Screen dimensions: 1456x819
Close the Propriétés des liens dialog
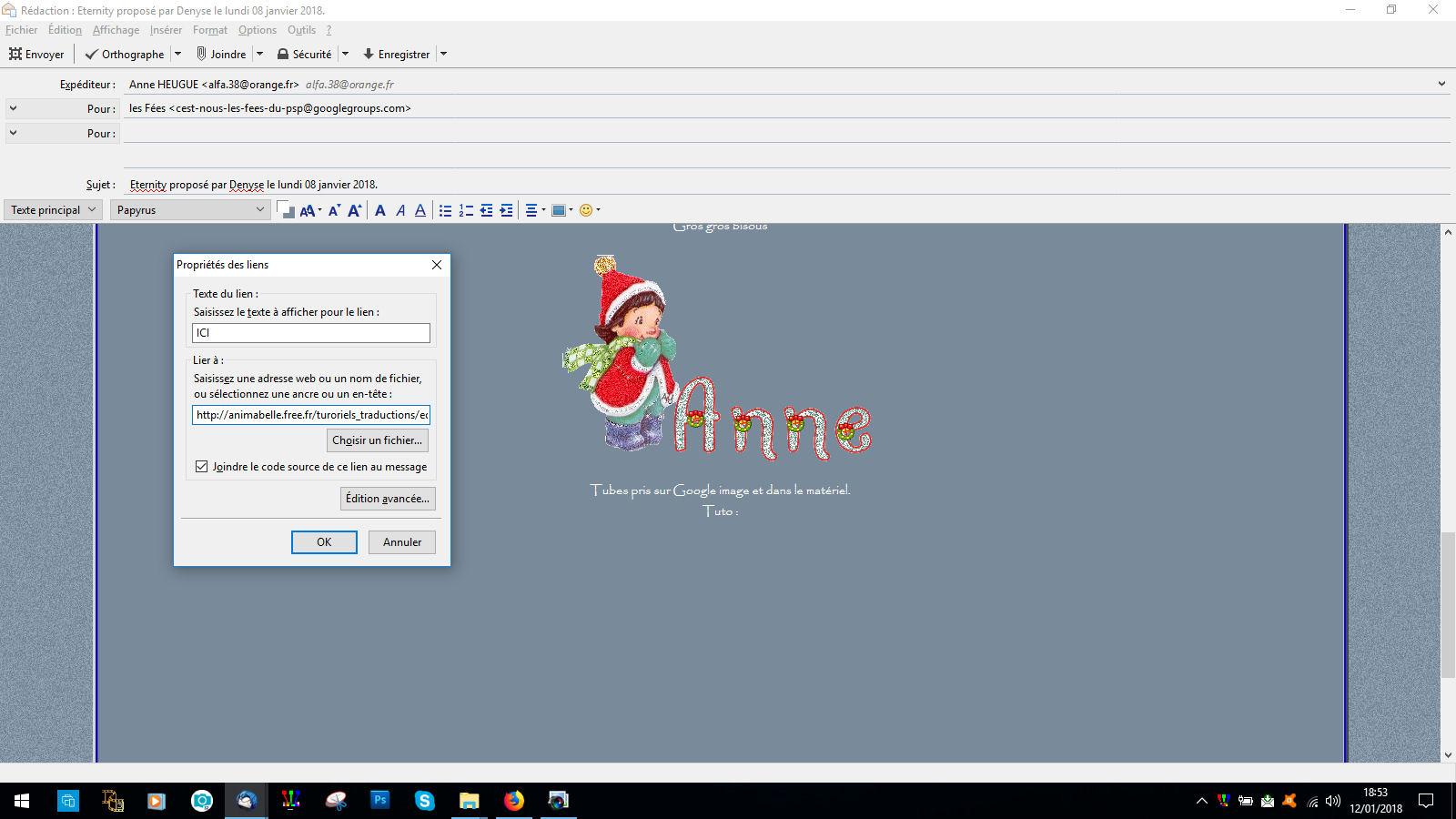point(437,265)
